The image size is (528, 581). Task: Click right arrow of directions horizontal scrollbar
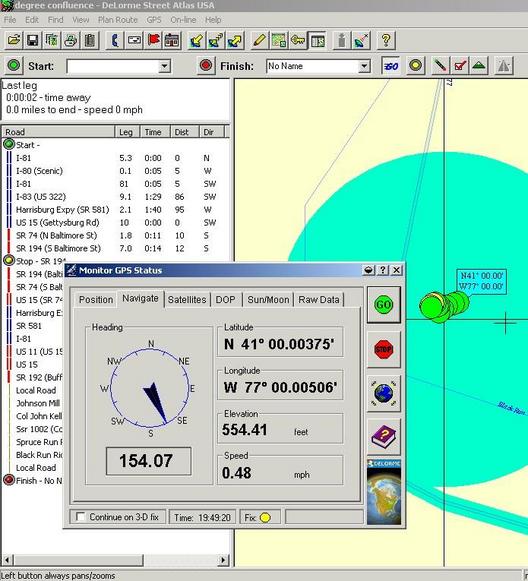pos(223,560)
